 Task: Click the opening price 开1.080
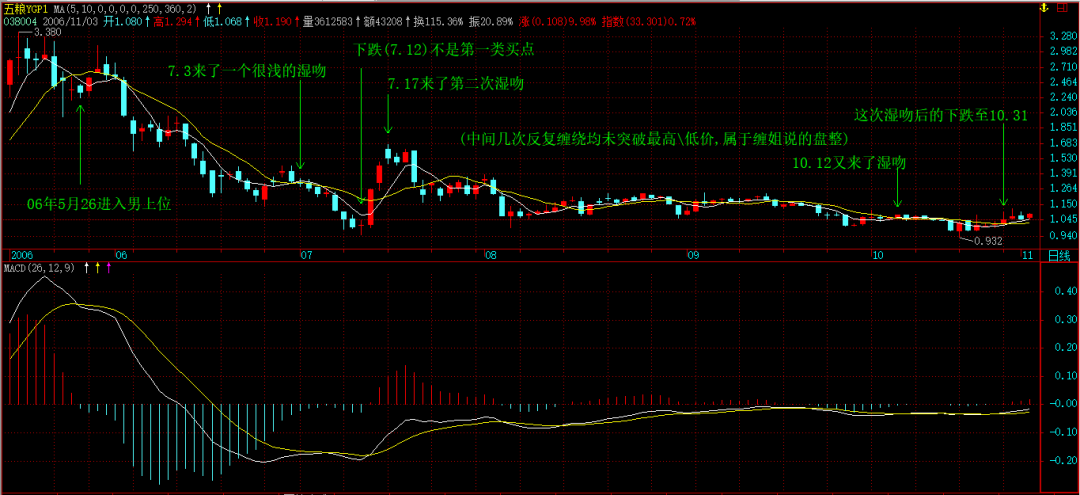click(x=123, y=22)
